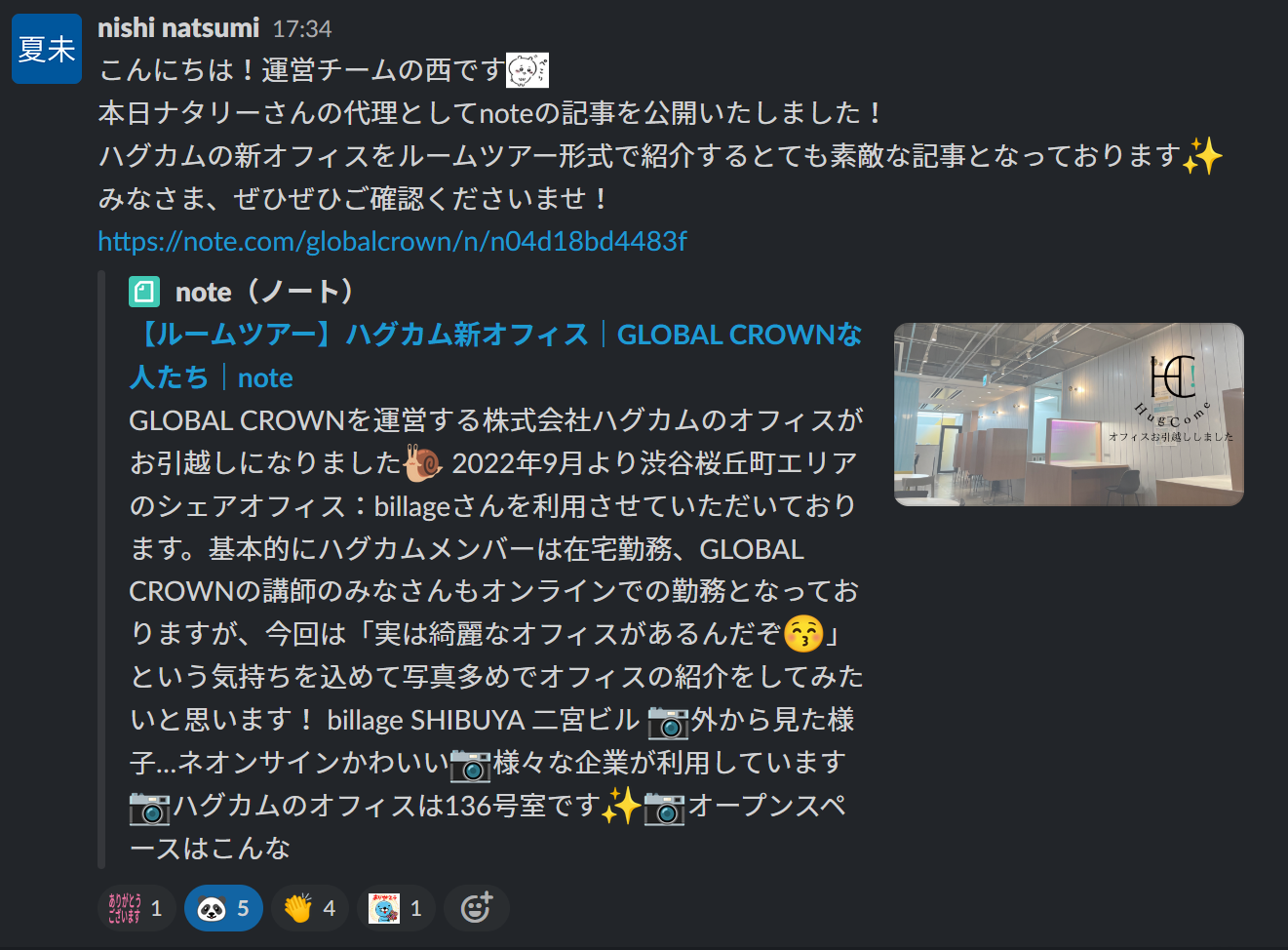Click the camera emoji before オープンスペ
The height and width of the screenshot is (950, 1288).
664,807
